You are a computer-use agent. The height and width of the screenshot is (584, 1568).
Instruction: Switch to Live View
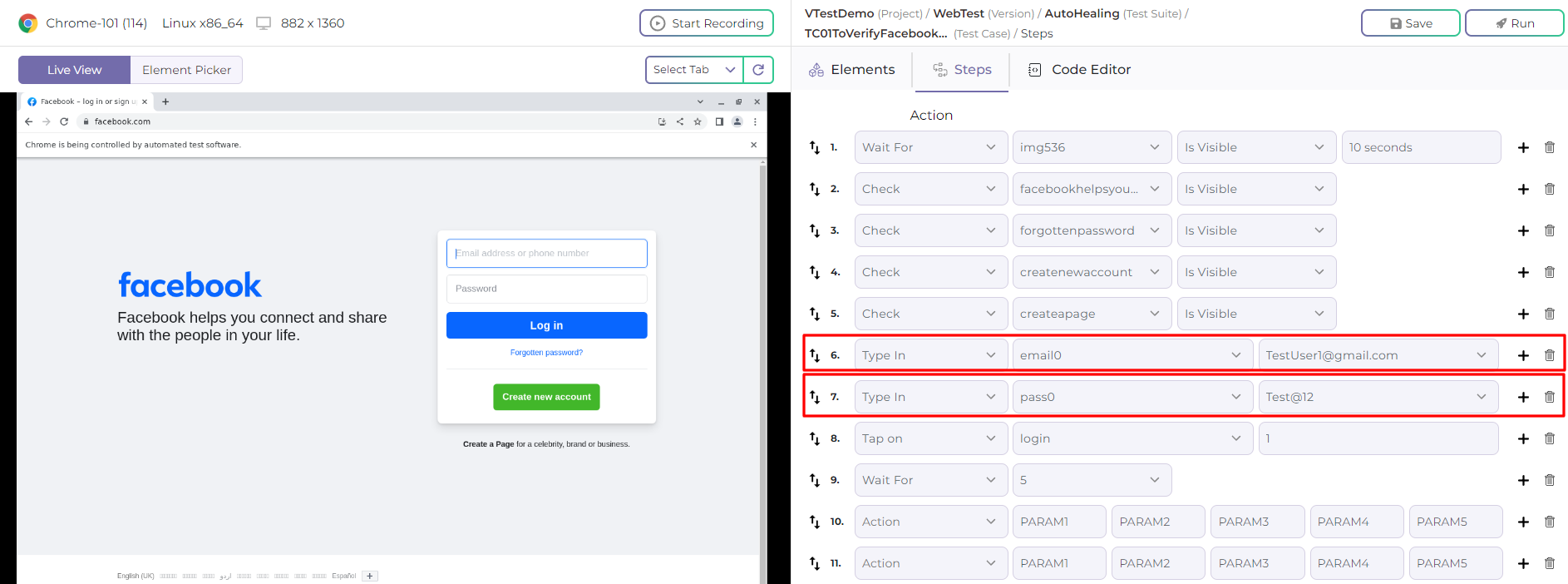[x=74, y=70]
